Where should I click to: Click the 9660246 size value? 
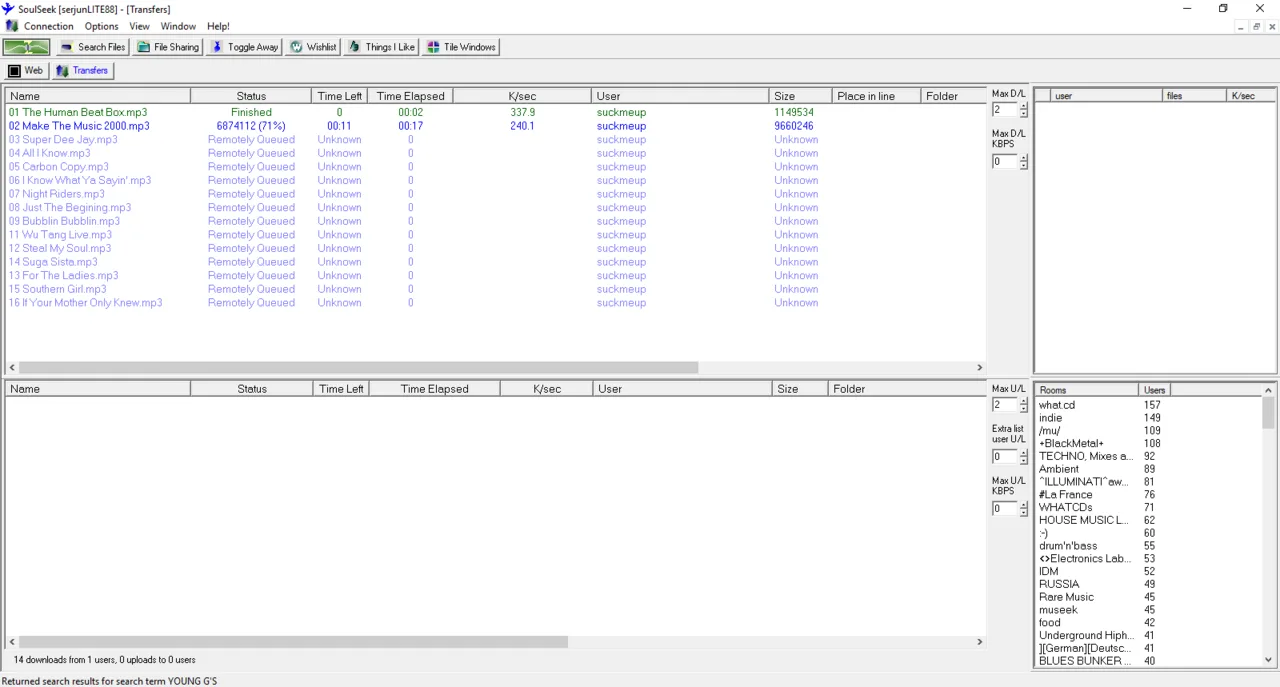pyautogui.click(x=794, y=126)
